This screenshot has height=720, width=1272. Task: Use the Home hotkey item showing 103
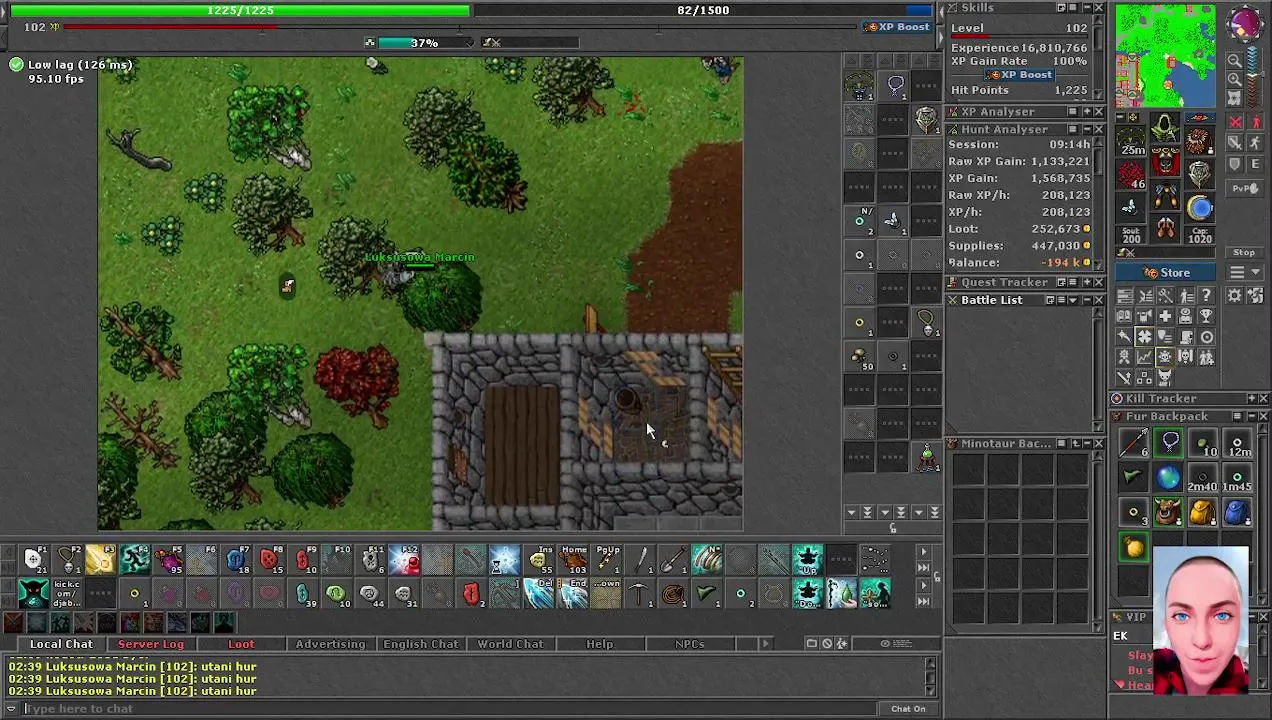(x=573, y=559)
